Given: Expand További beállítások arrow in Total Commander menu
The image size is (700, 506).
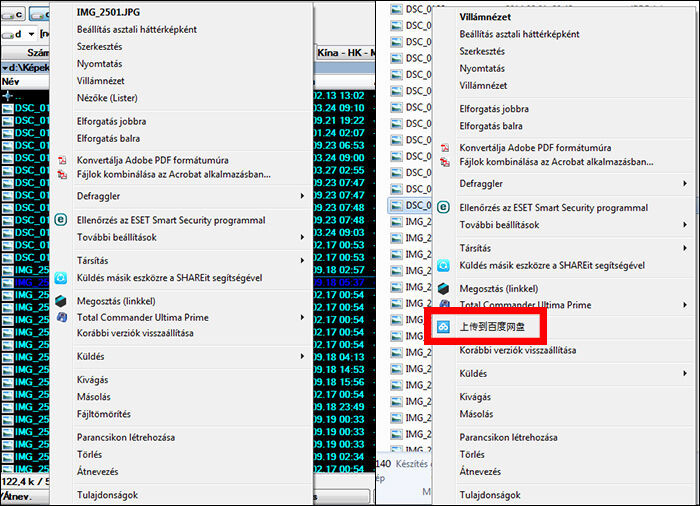Looking at the screenshot, I should 302,237.
